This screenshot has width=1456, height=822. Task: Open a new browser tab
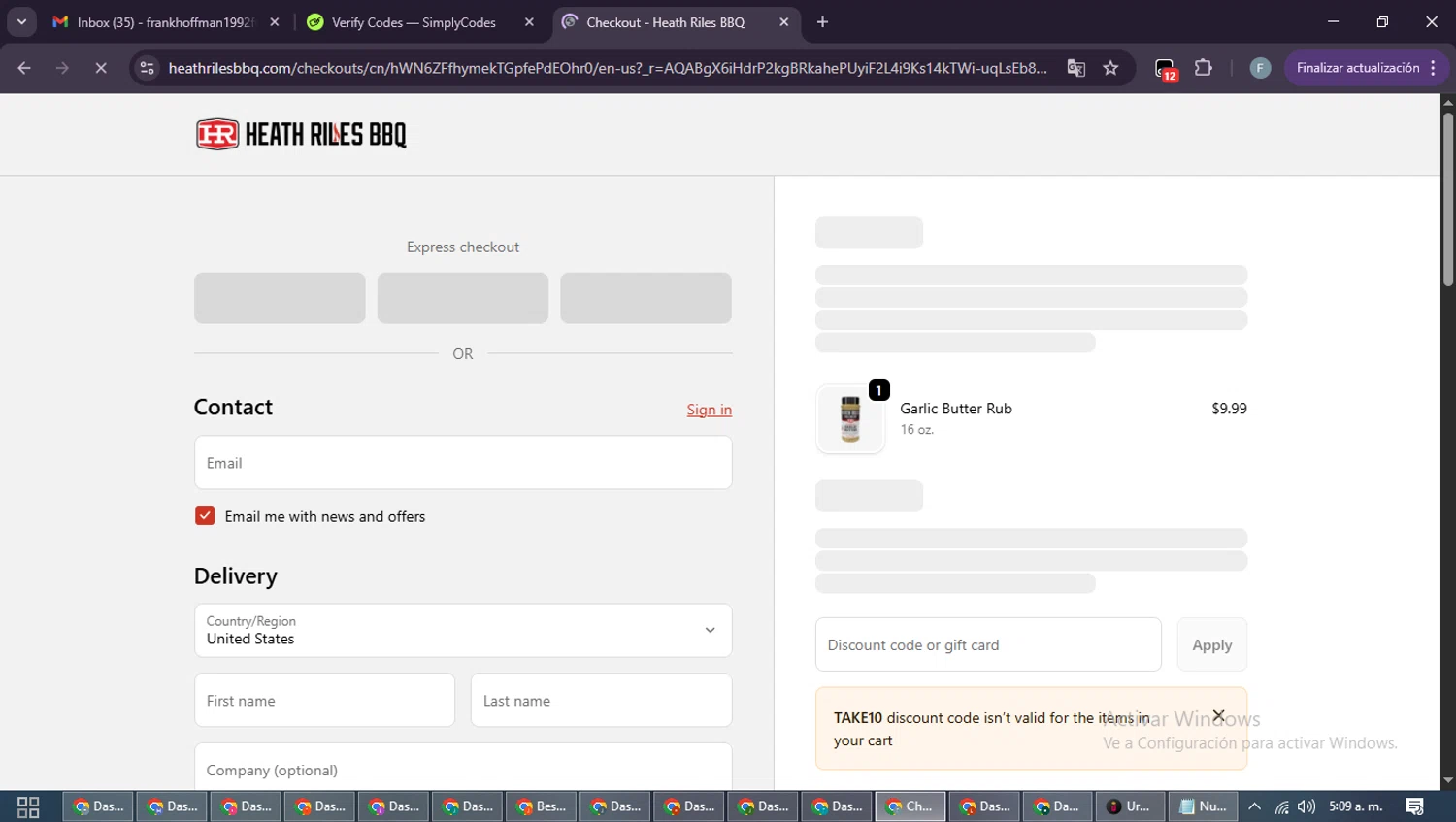[x=822, y=21]
